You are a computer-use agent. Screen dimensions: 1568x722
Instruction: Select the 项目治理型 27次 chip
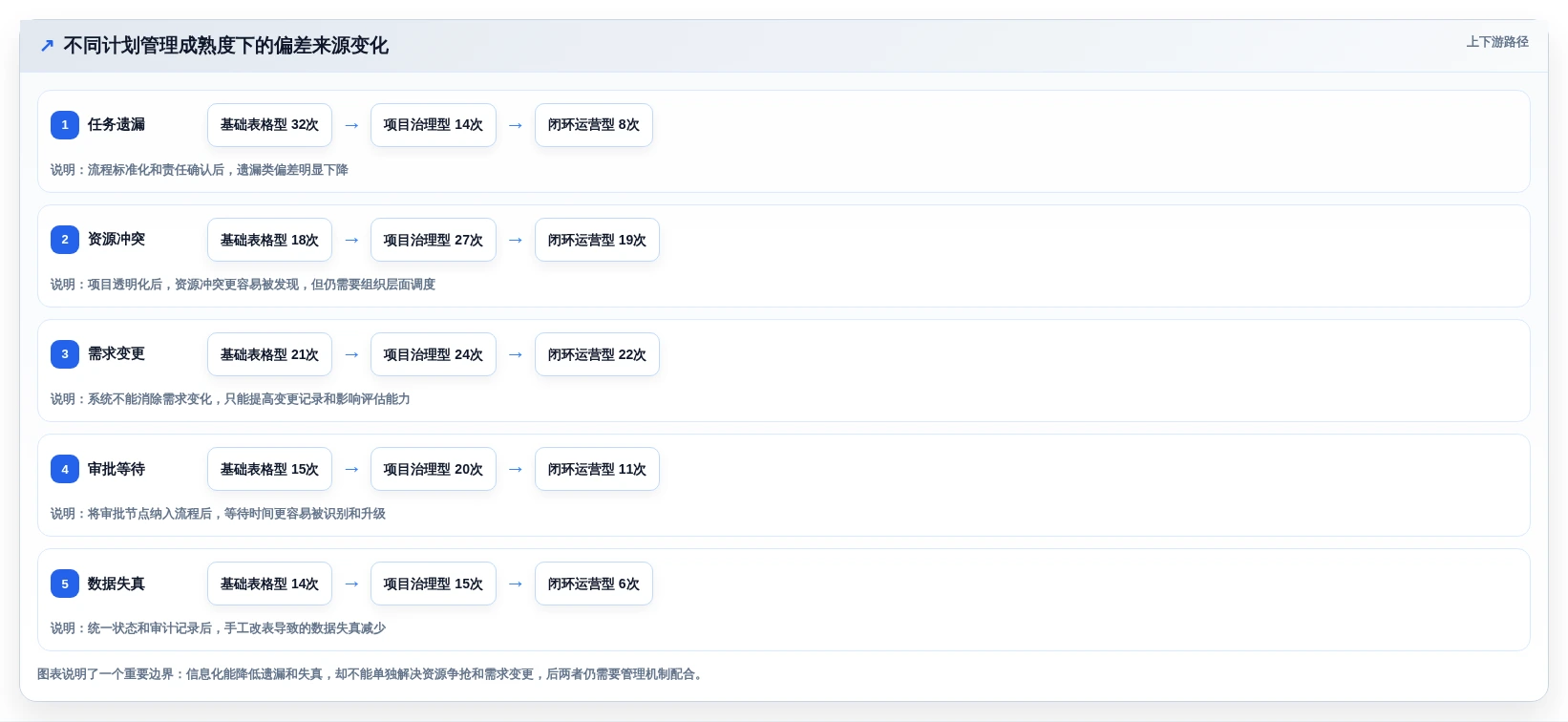coord(434,240)
